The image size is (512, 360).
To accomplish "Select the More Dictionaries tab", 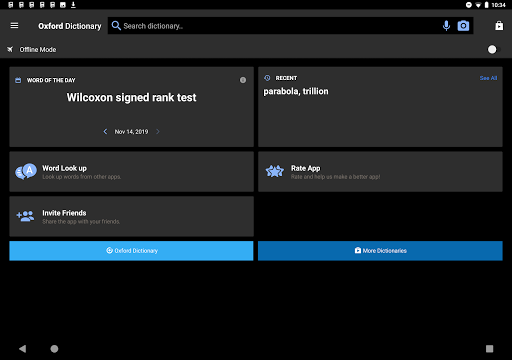I will 380,251.
